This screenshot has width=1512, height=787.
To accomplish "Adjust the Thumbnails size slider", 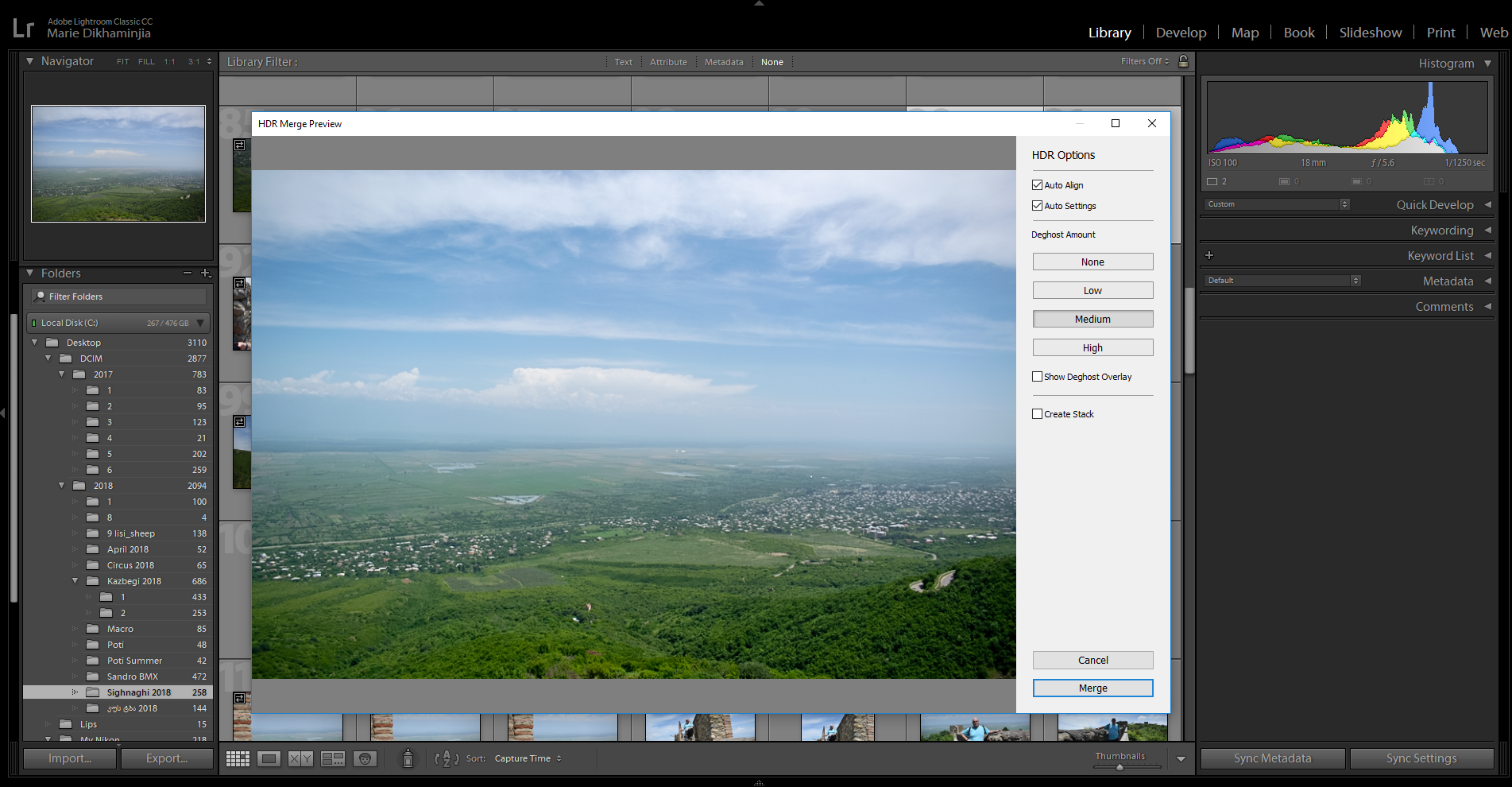I will [1119, 767].
